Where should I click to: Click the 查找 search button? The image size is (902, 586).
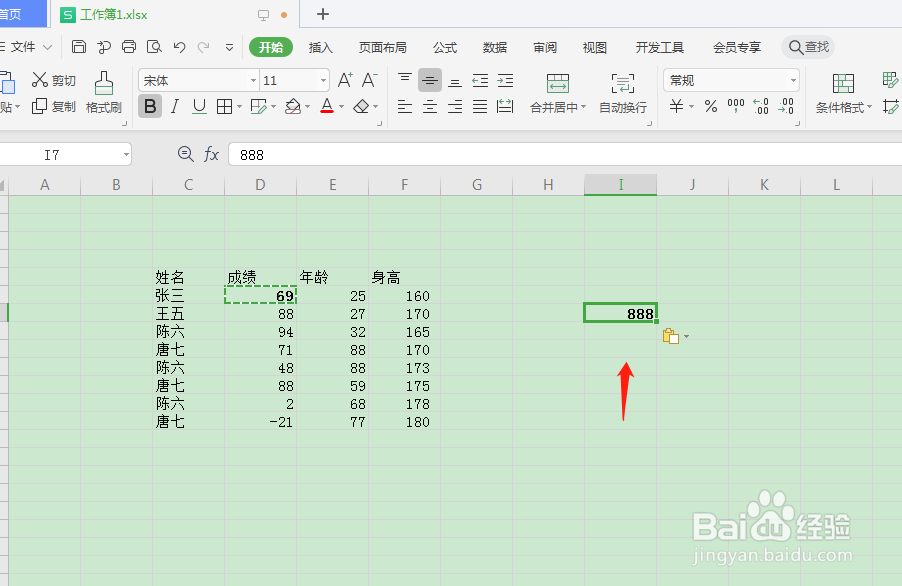pos(808,47)
